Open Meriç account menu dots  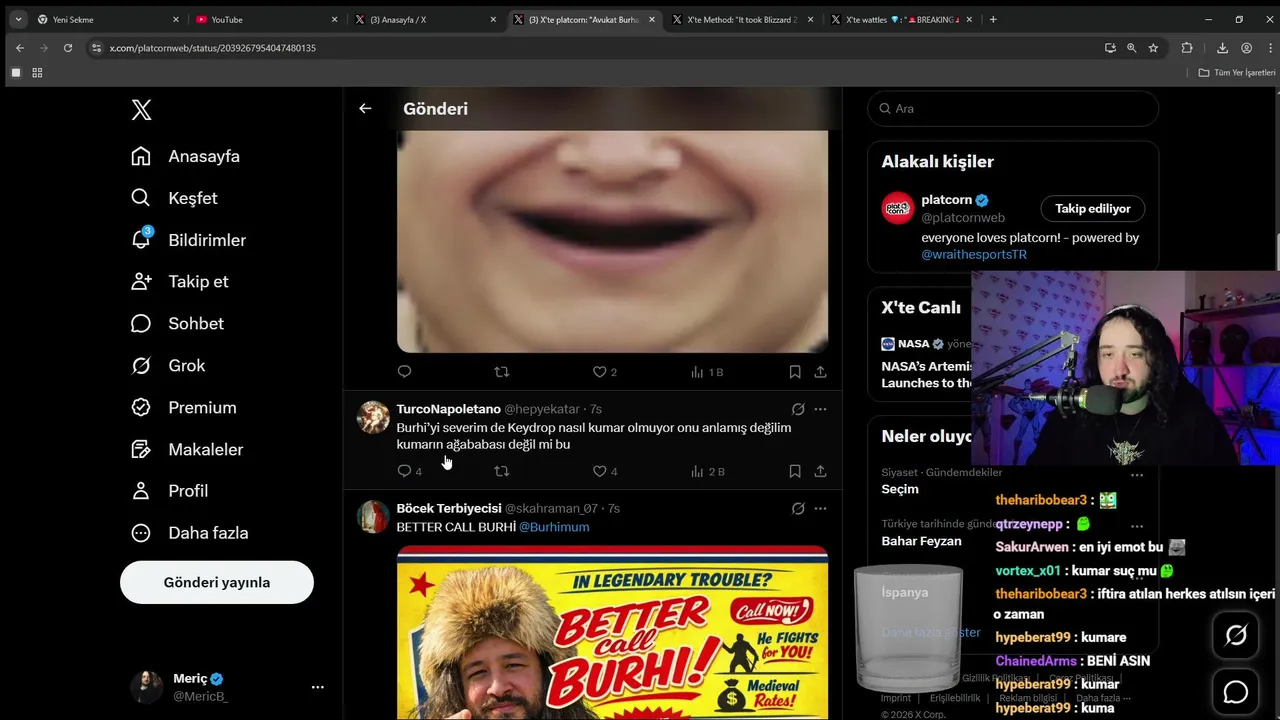(317, 687)
